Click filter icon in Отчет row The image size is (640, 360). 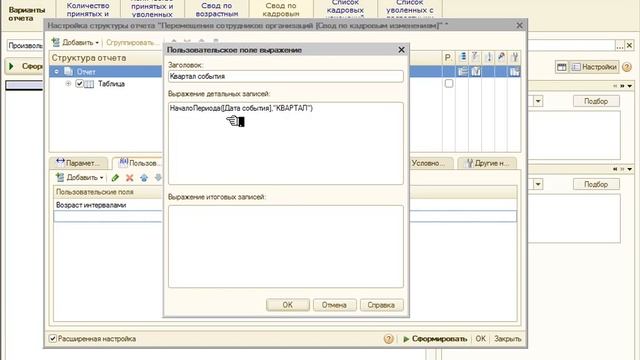476,71
